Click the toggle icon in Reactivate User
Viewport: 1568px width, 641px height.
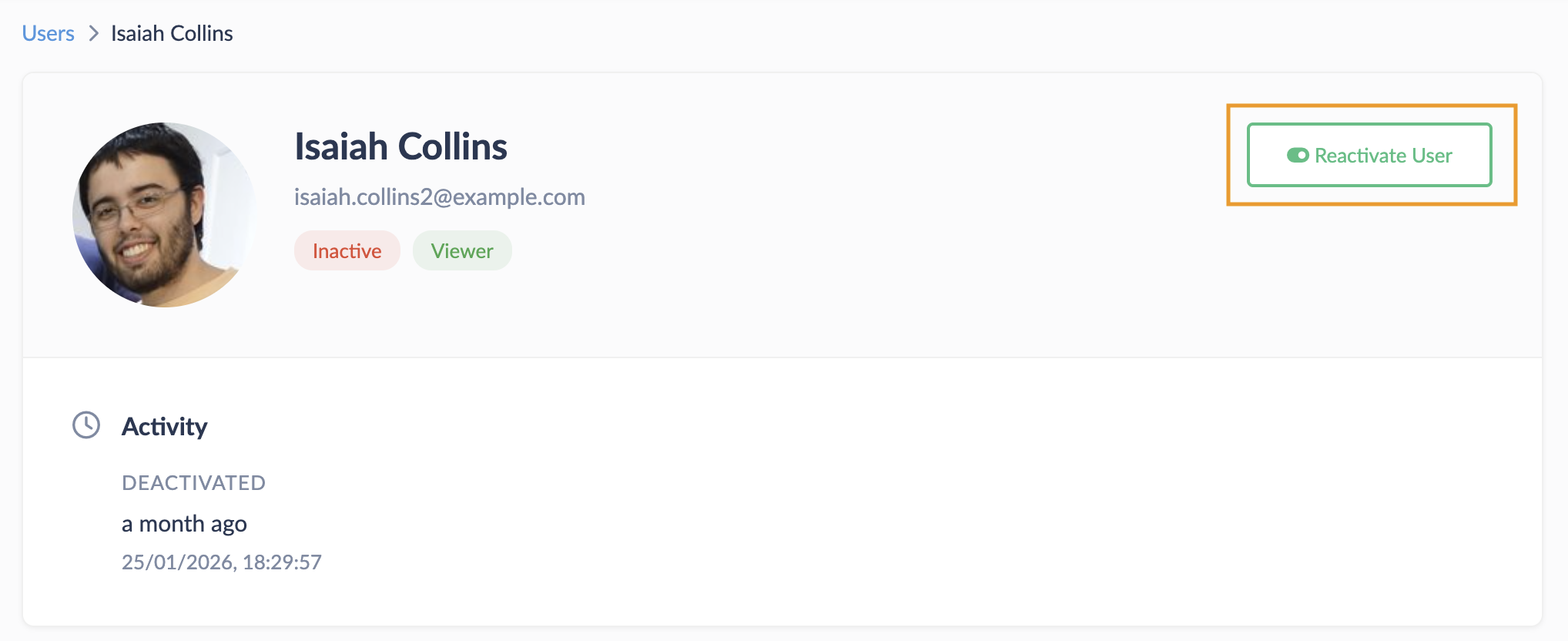(x=1298, y=156)
